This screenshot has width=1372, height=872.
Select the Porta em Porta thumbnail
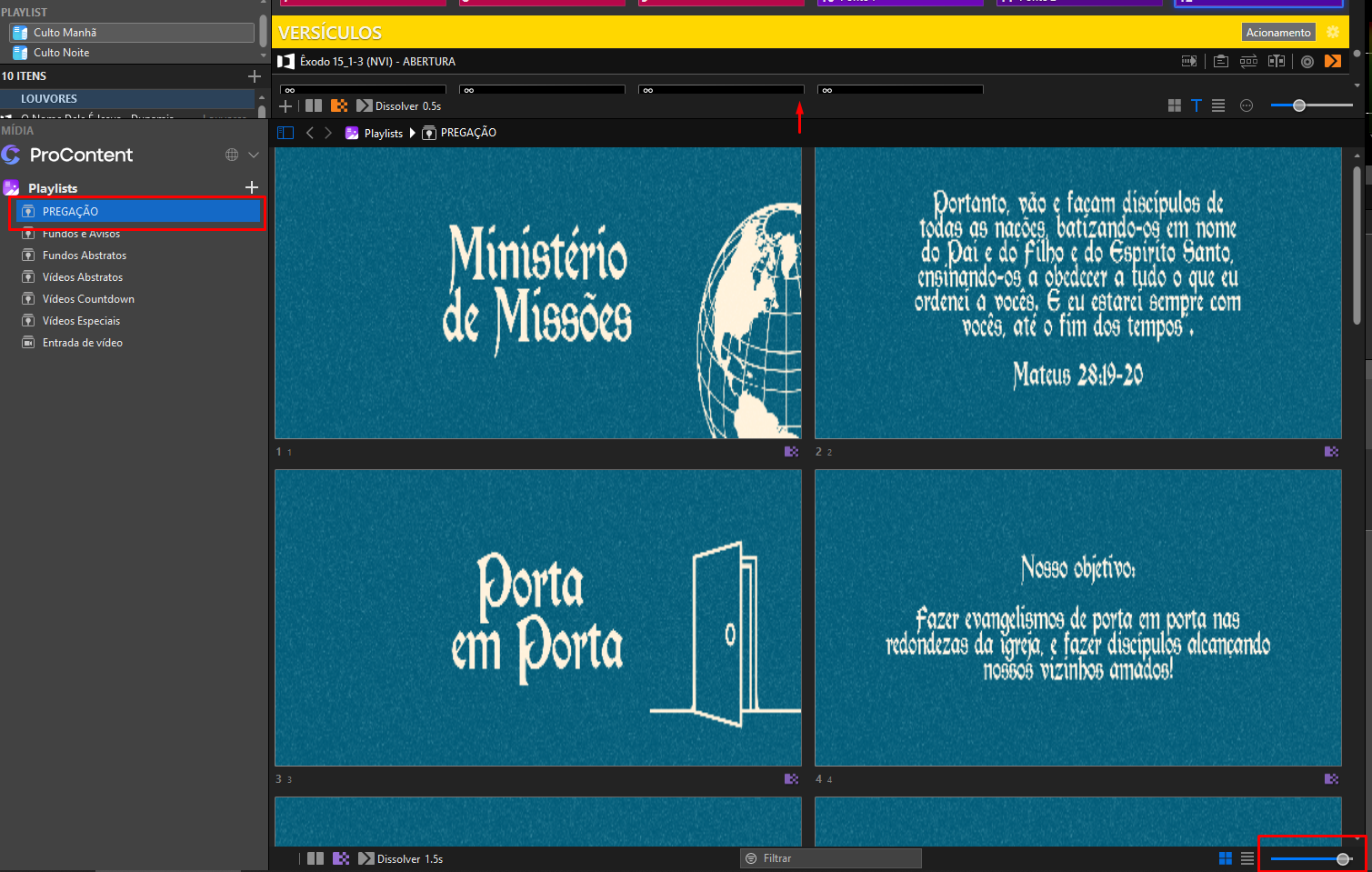pyautogui.click(x=538, y=618)
